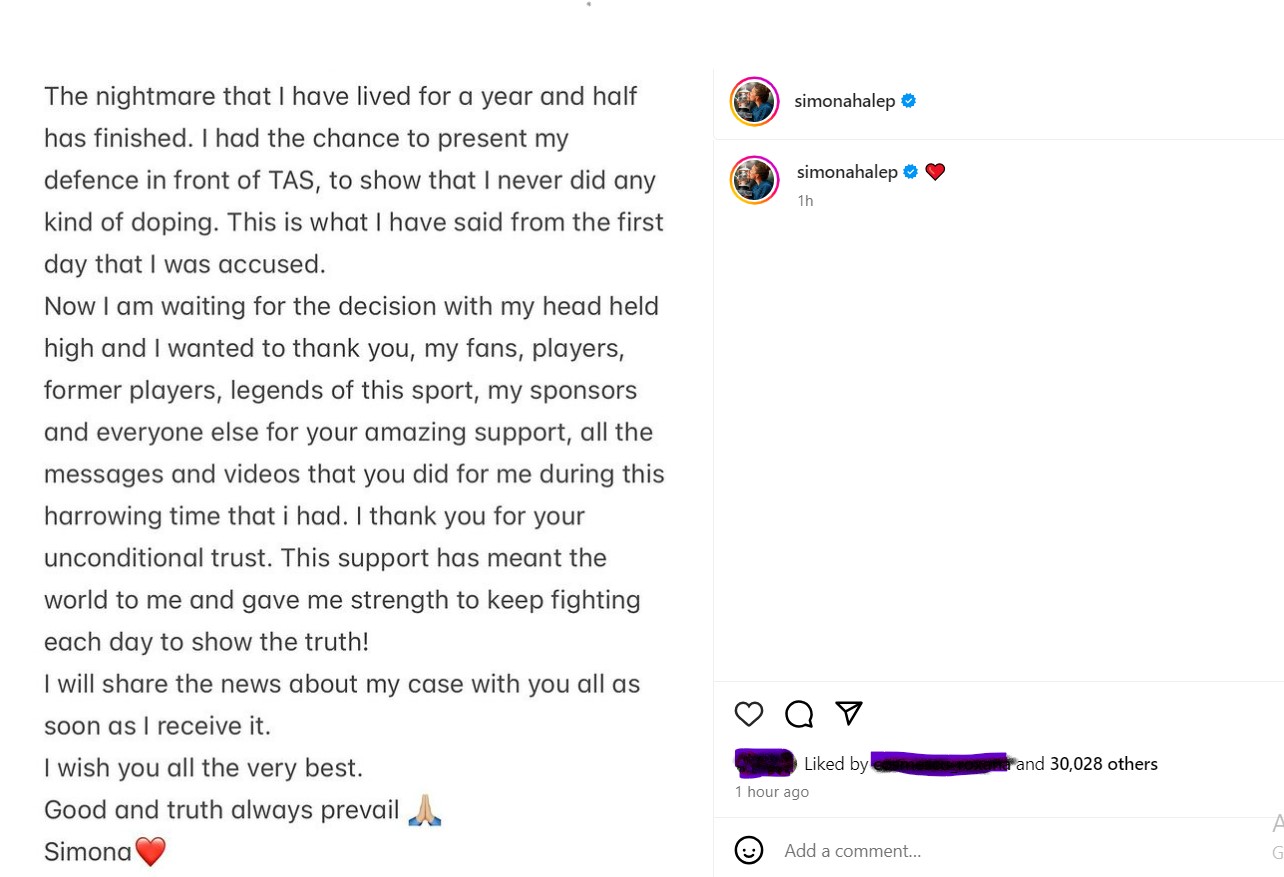1284x877 pixels.
Task: Open comments via the speech bubble icon
Action: coord(798,713)
